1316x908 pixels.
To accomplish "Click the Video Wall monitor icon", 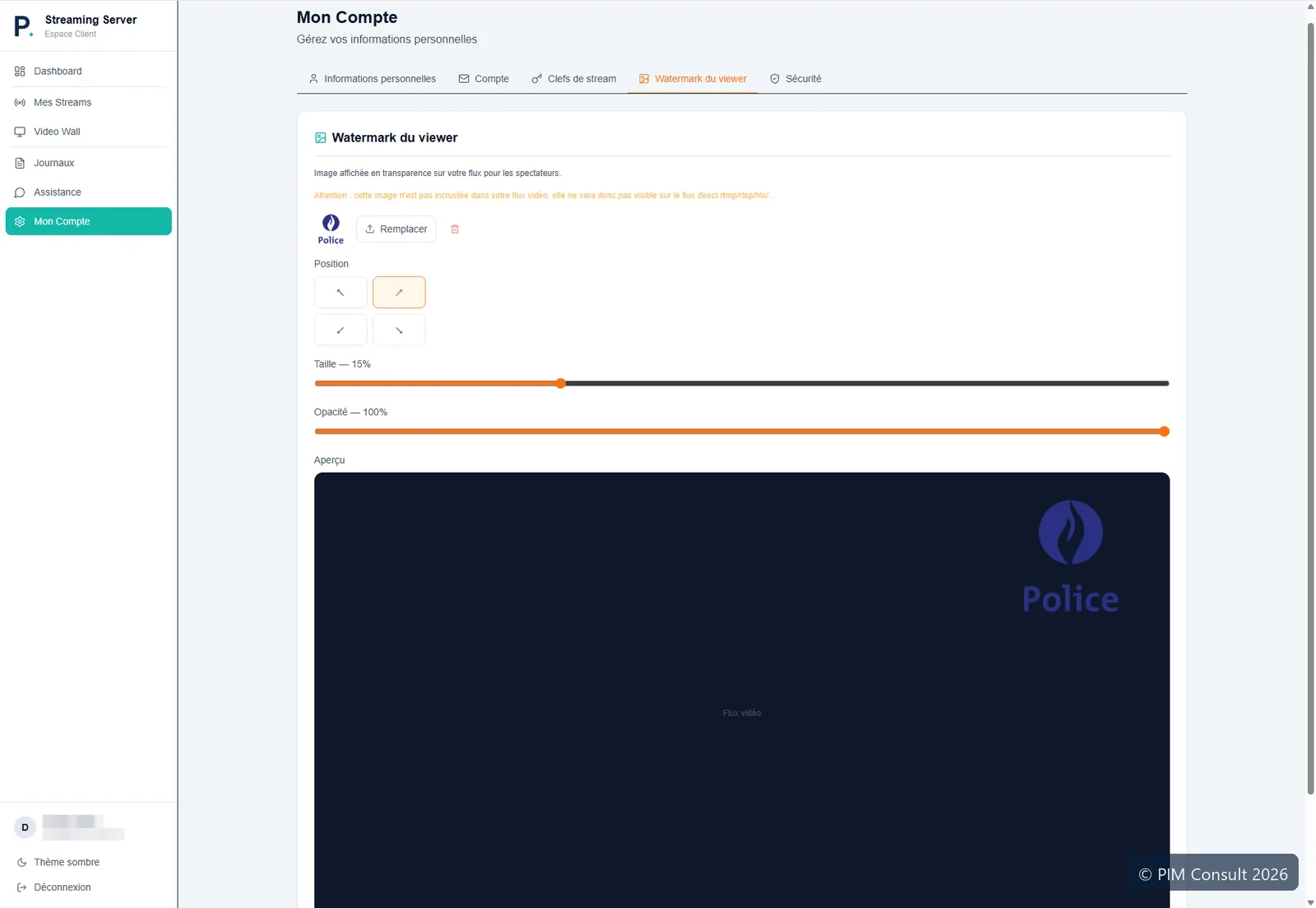I will 20,132.
